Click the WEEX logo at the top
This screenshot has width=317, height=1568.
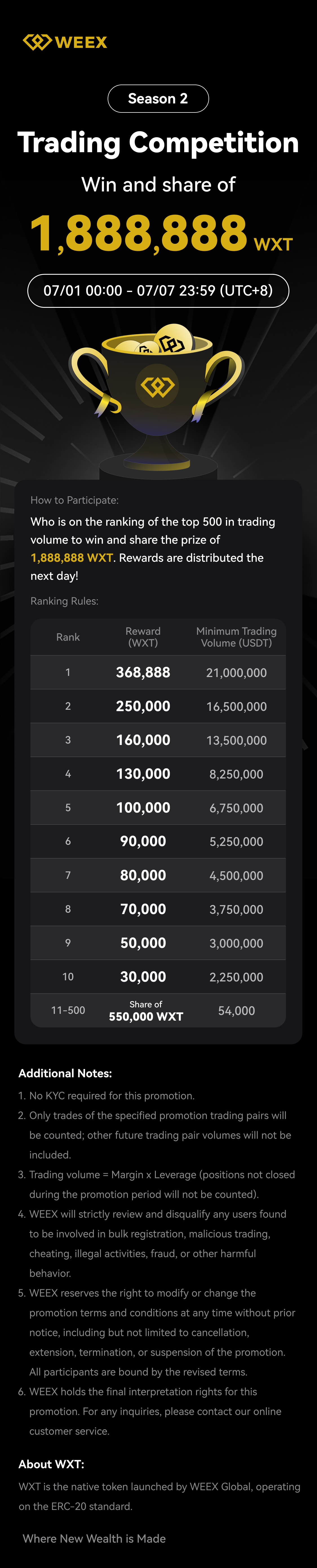click(x=65, y=42)
